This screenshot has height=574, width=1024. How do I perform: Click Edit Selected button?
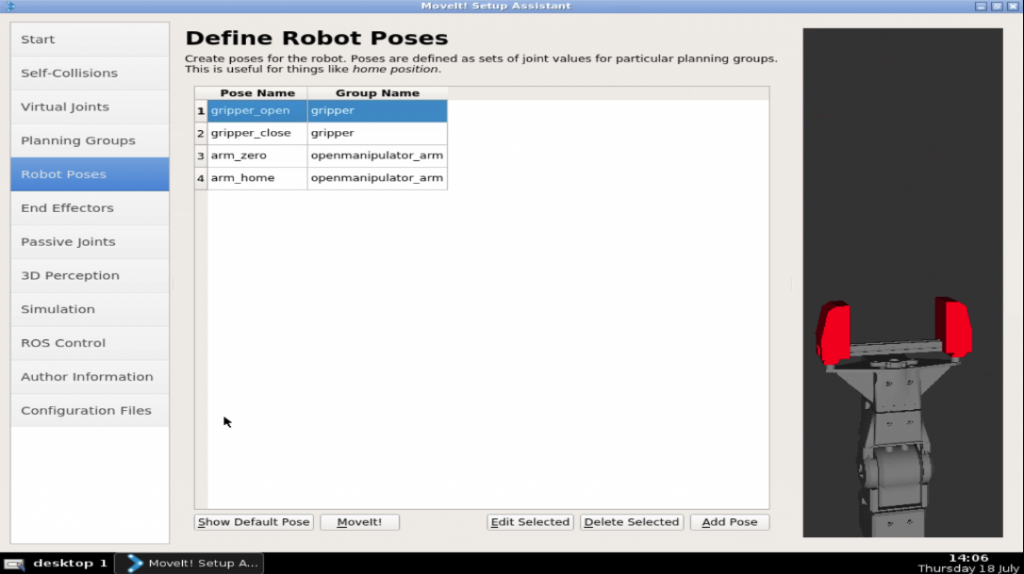[530, 522]
